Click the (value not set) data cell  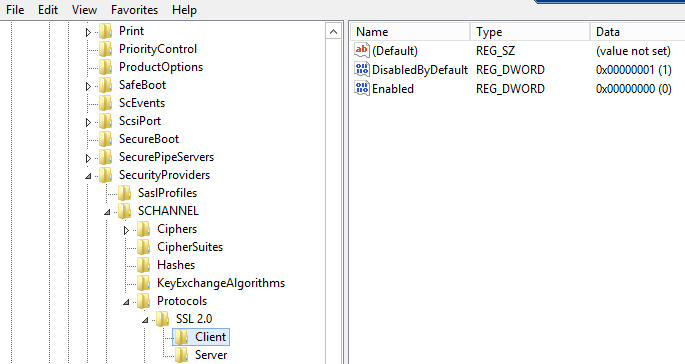tap(633, 51)
